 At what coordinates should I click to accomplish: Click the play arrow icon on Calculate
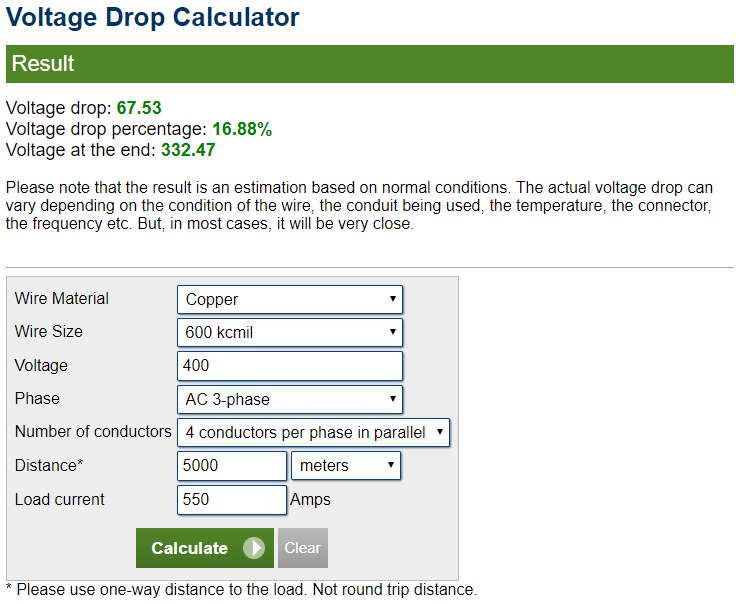click(x=254, y=548)
